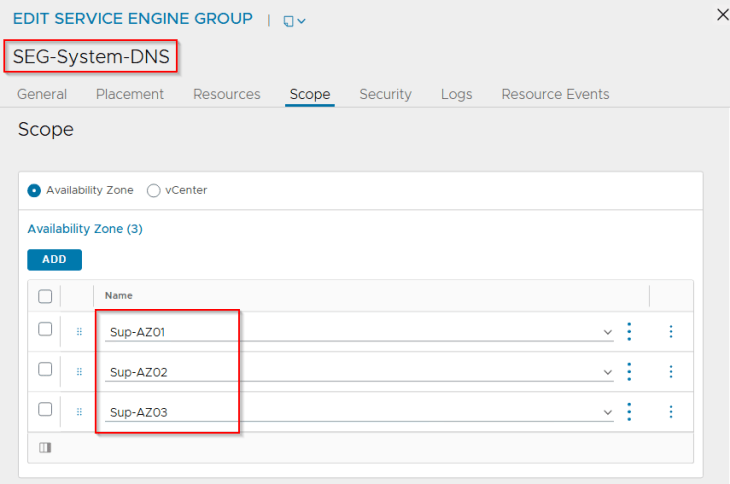Close the Edit Service Engine Group dialog

tap(723, 14)
